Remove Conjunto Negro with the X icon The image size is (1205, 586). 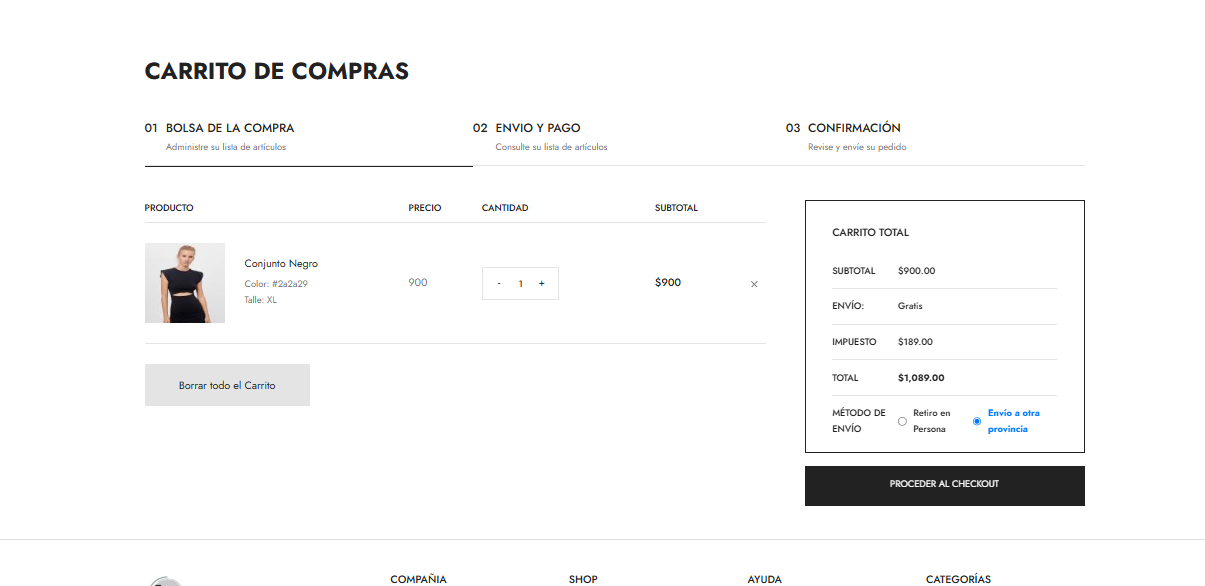(754, 284)
